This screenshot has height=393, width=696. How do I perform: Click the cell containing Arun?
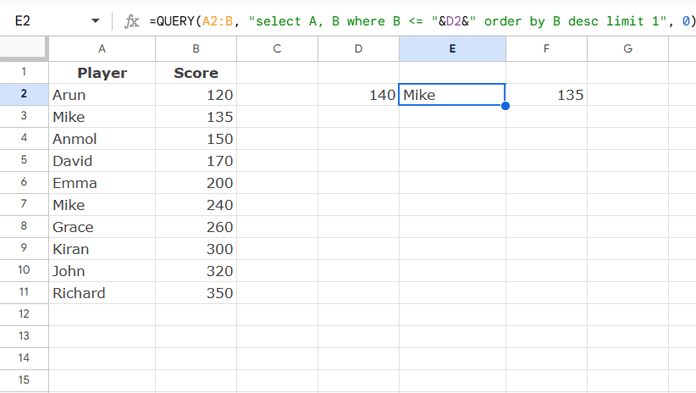click(102, 95)
